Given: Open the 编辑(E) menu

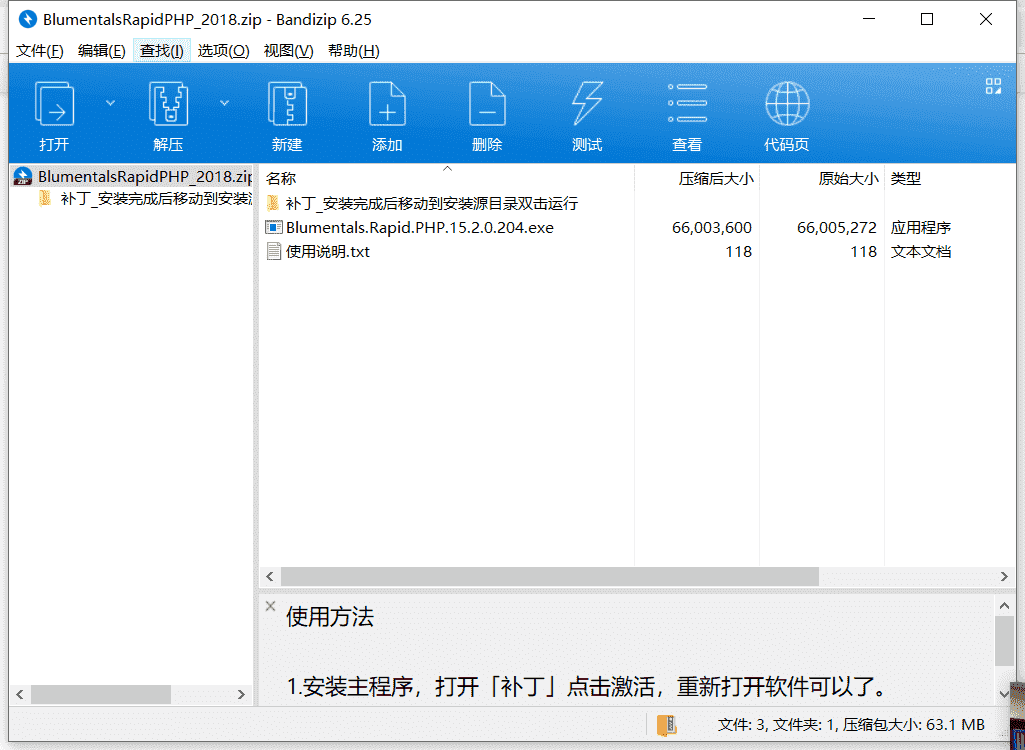Looking at the screenshot, I should click(x=101, y=50).
